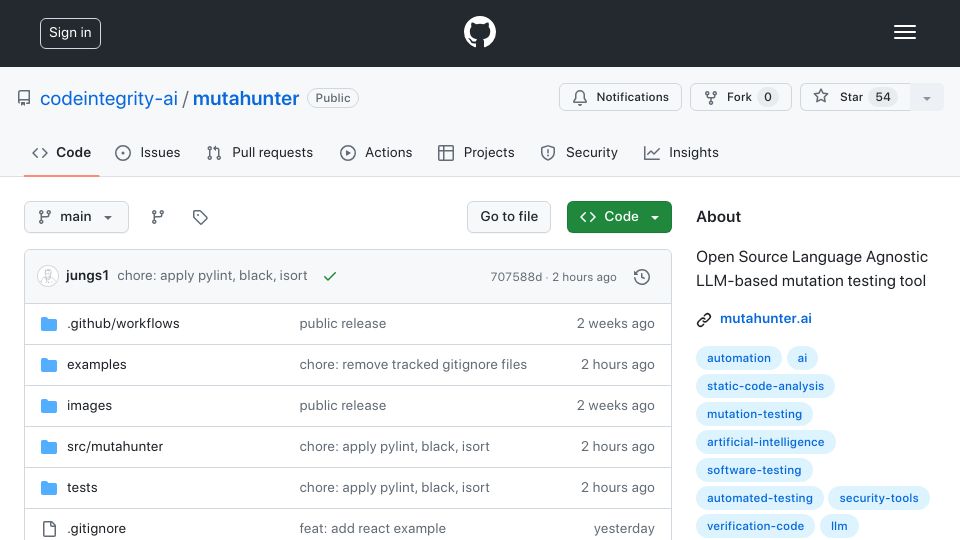Click the images folder icon
The height and width of the screenshot is (540, 960).
pos(49,406)
